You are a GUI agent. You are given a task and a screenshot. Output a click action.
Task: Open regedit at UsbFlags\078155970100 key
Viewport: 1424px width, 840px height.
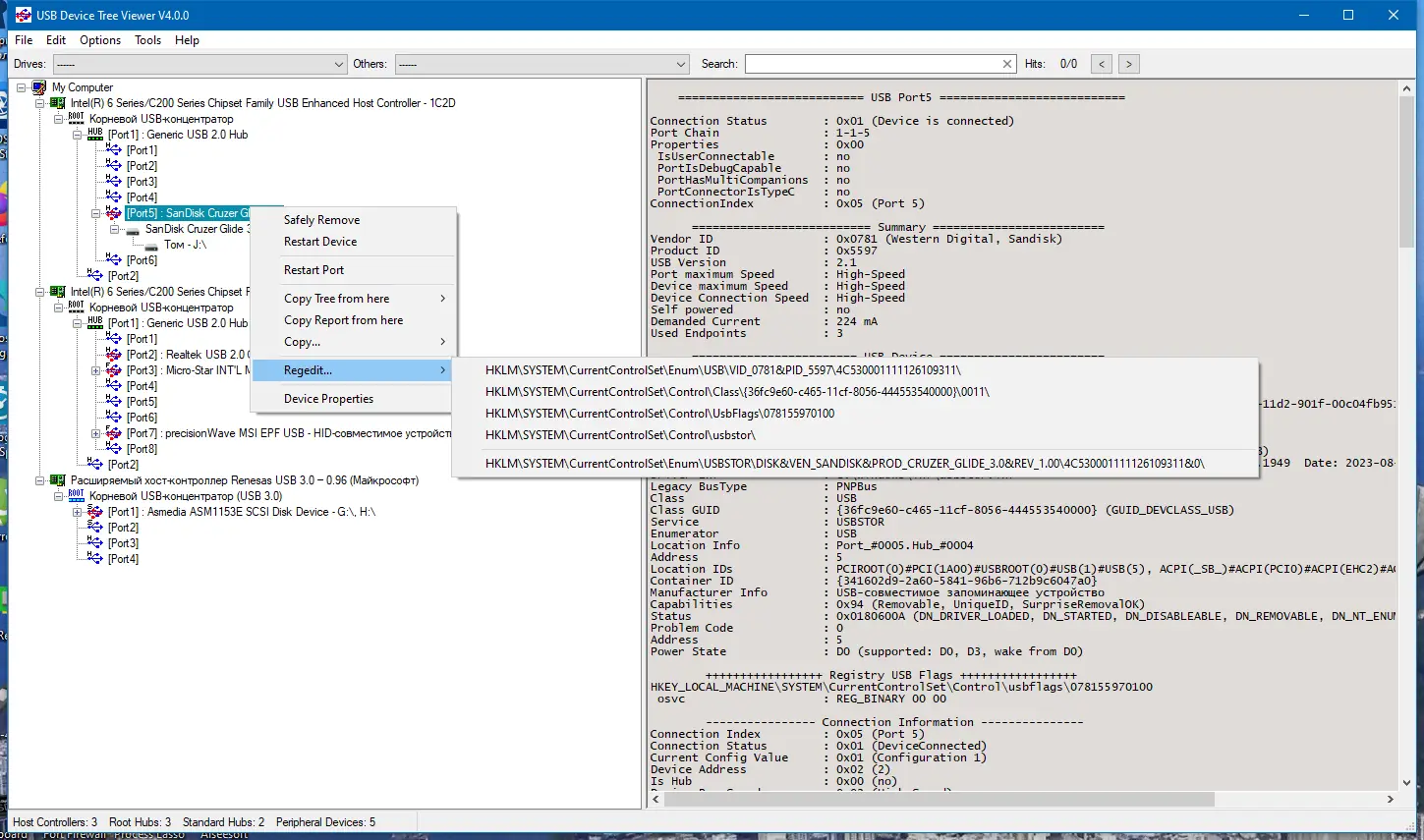[x=855, y=414]
